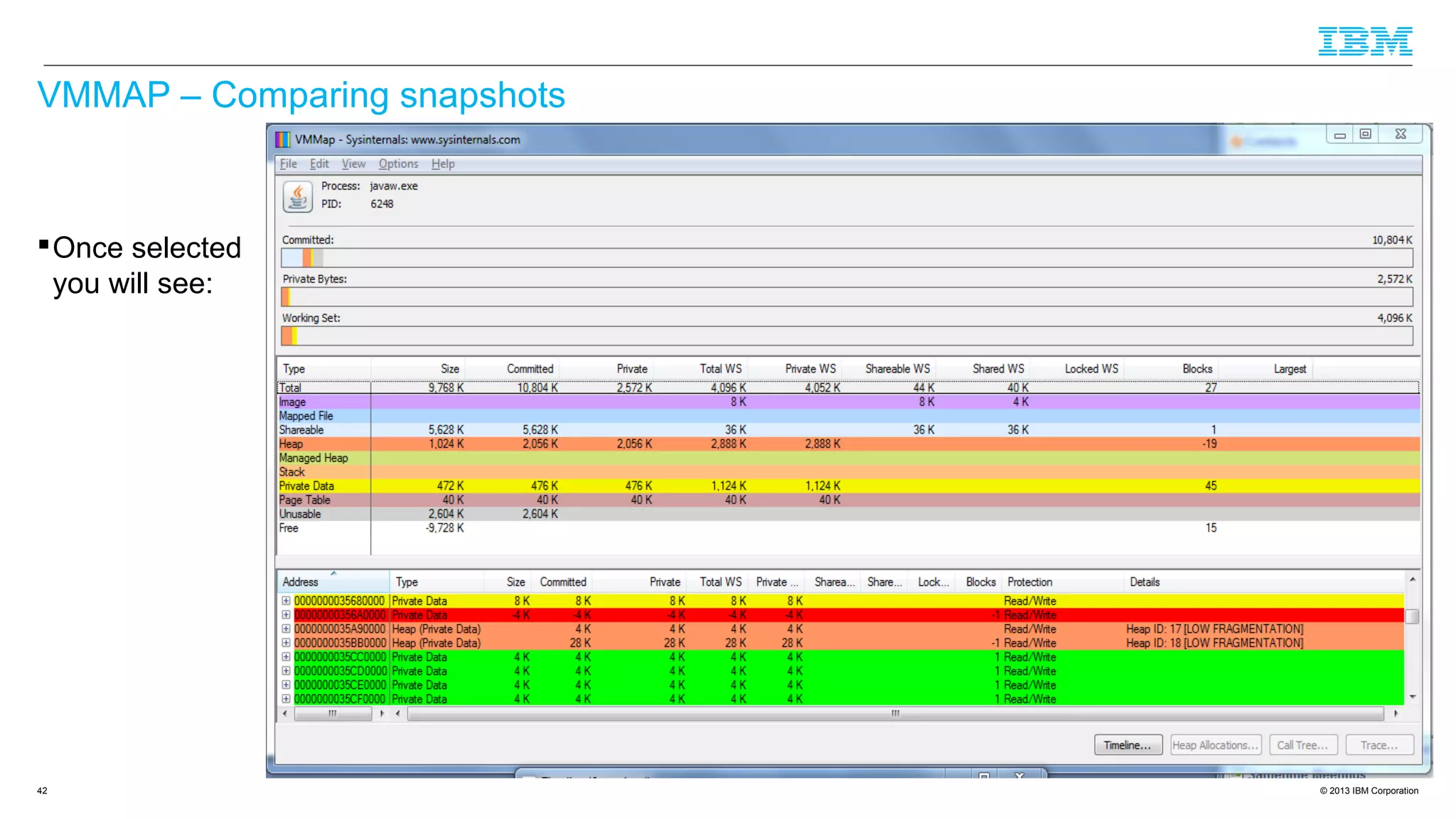Click the Heap Allocations... button
The image size is (1456, 819).
click(1216, 745)
